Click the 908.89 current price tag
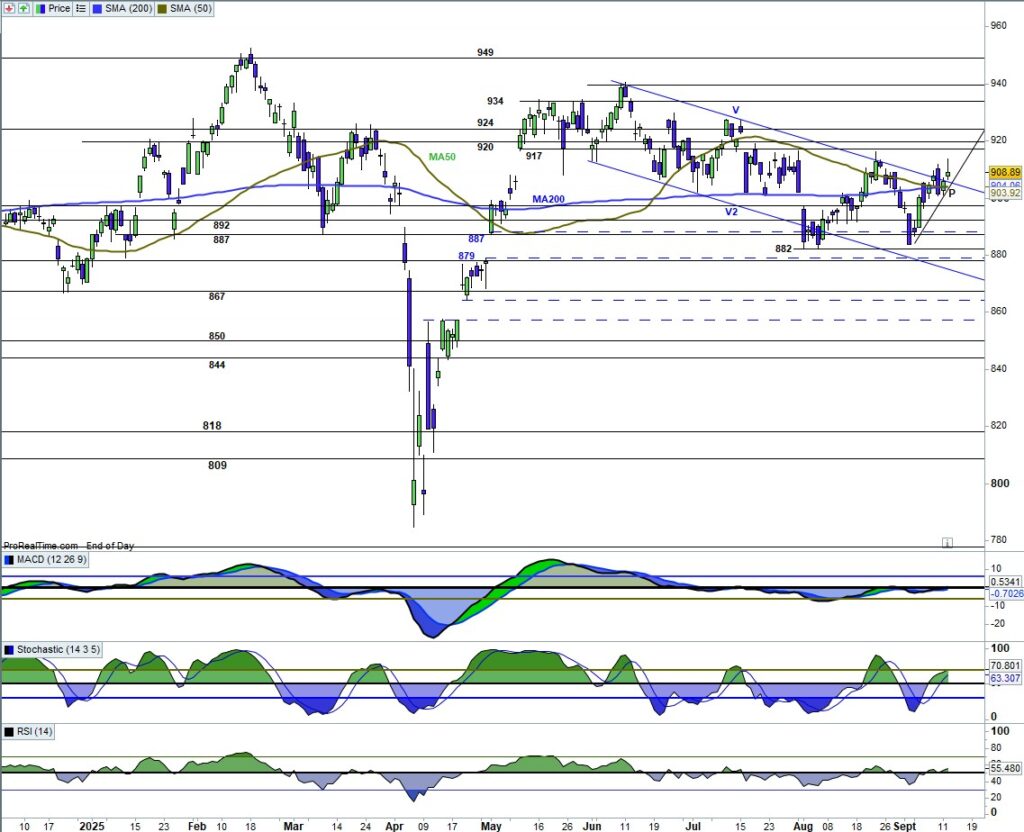The width and height of the screenshot is (1024, 832). (x=1004, y=172)
